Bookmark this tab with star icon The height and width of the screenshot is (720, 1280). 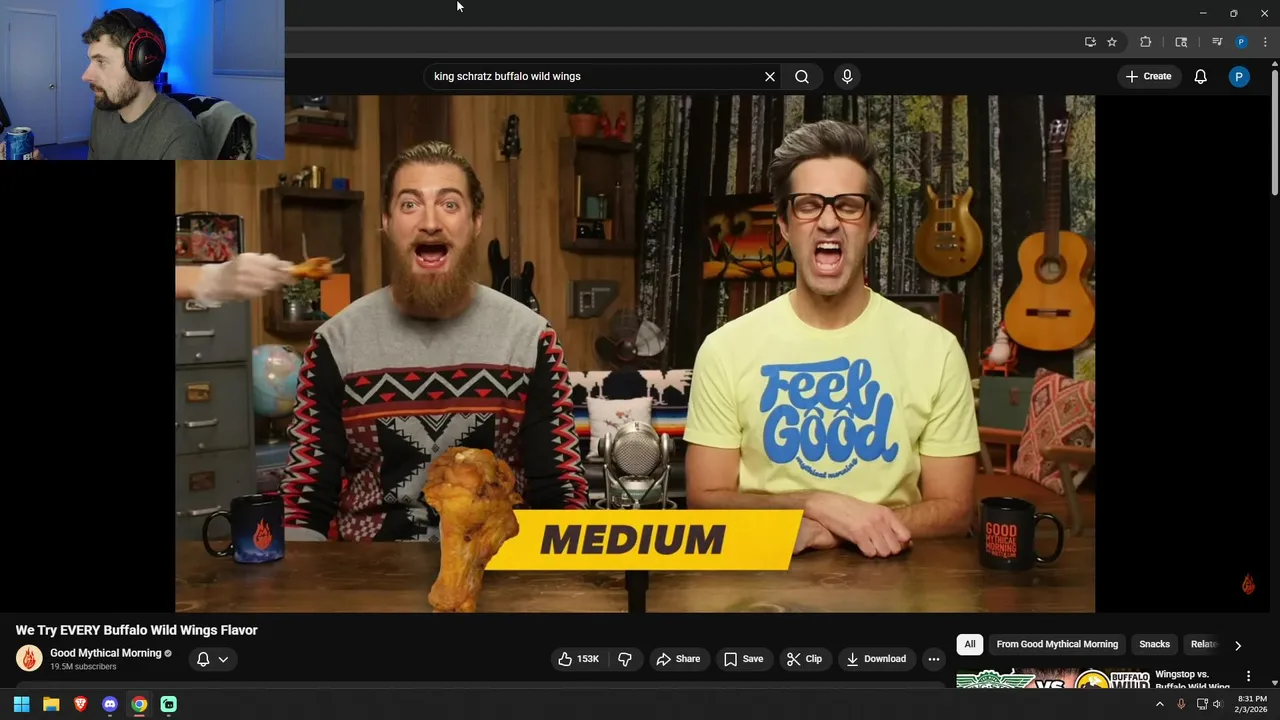(x=1112, y=42)
